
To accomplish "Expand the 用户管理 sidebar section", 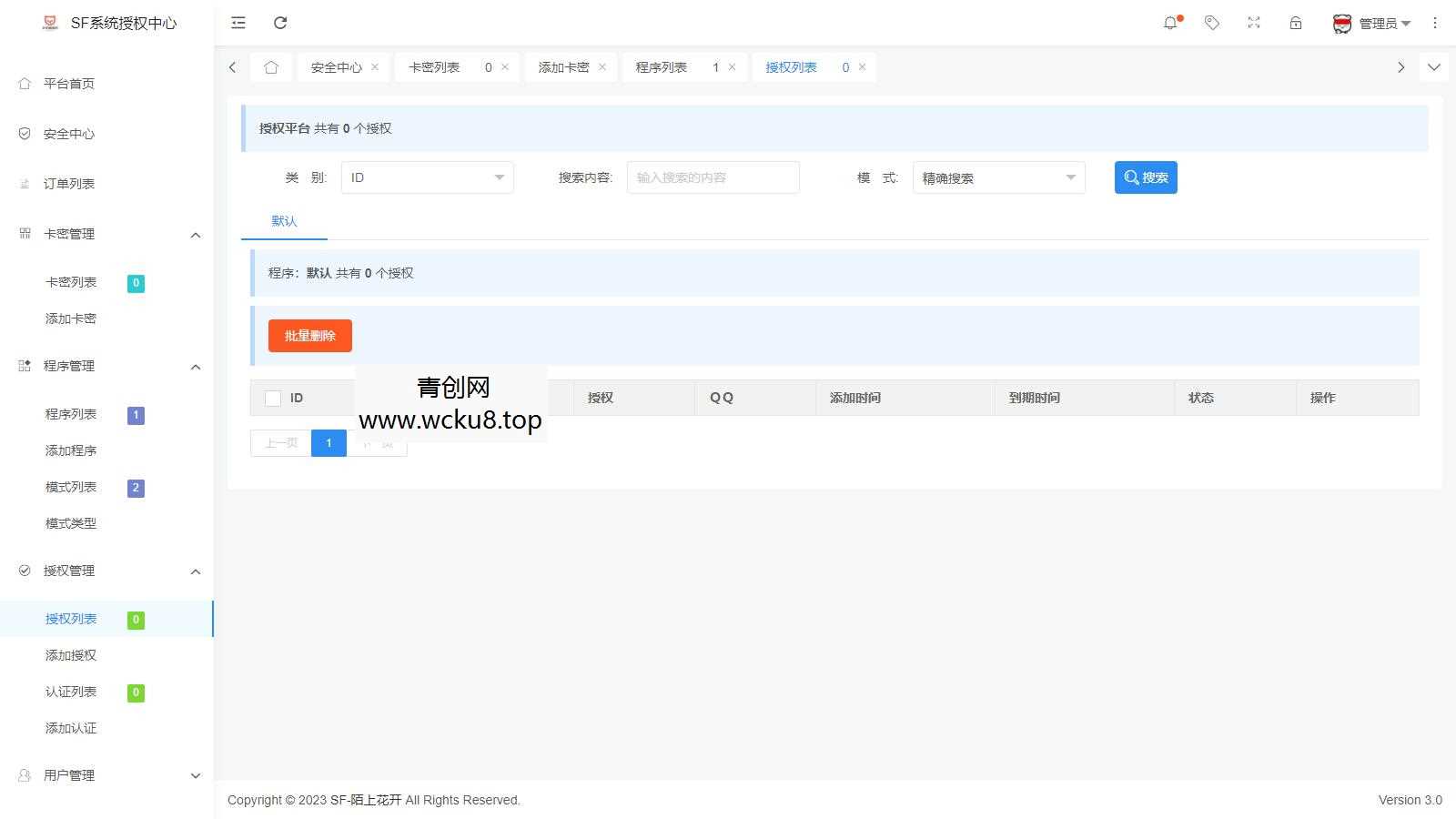I will (196, 775).
